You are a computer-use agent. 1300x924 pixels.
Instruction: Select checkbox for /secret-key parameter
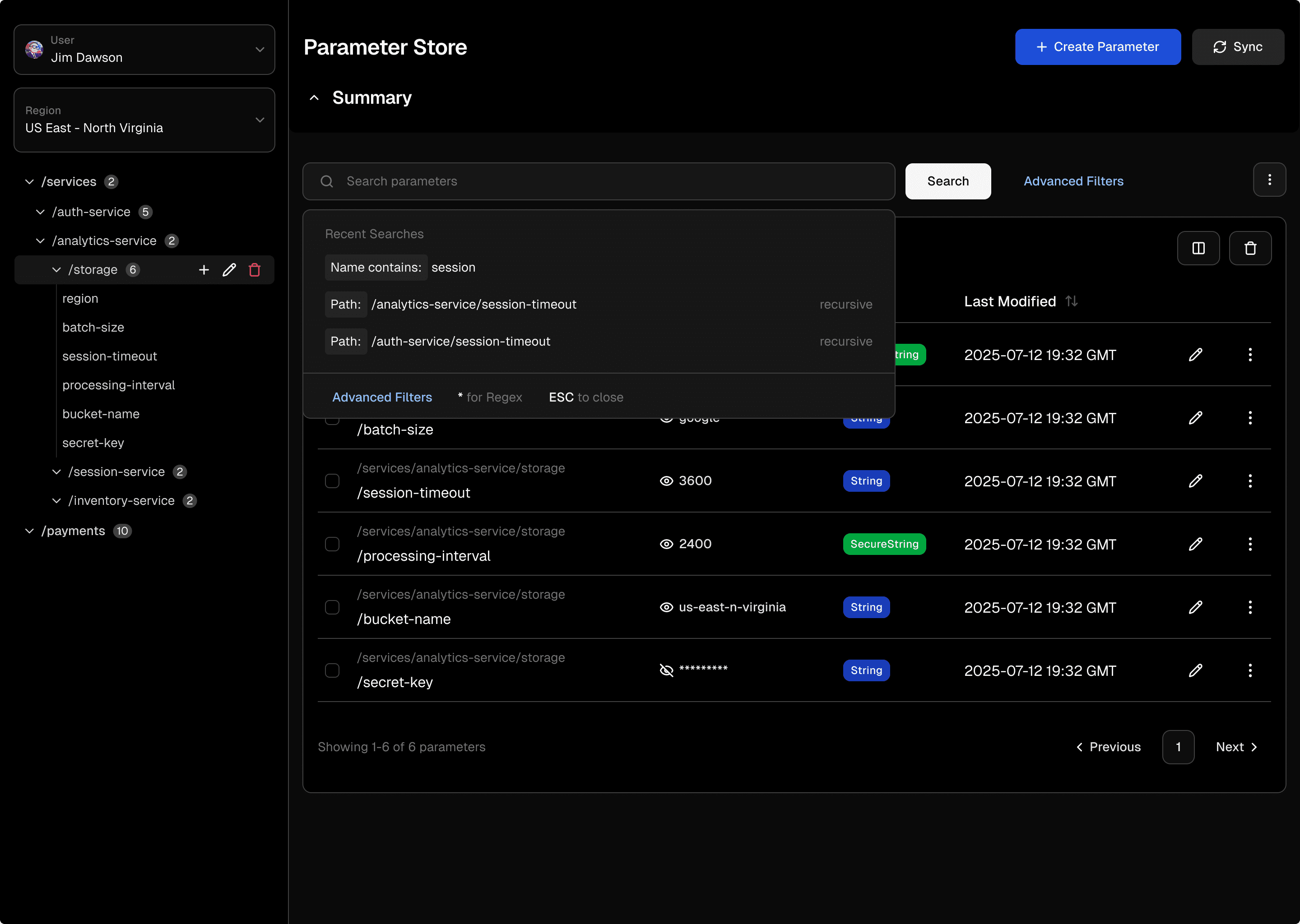click(332, 671)
